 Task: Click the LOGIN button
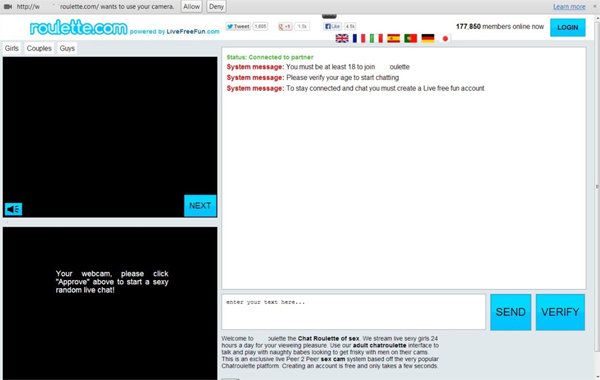568,28
